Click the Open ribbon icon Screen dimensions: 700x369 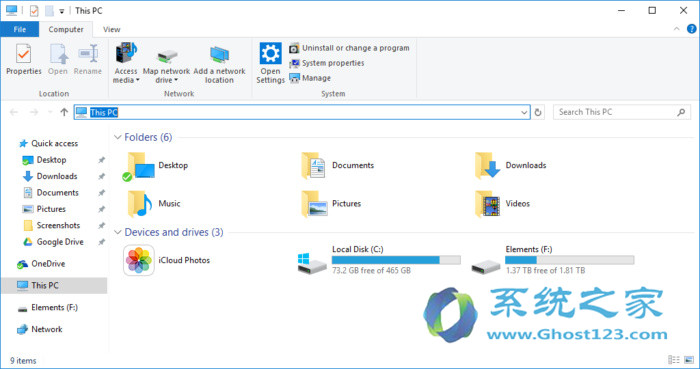coord(58,59)
